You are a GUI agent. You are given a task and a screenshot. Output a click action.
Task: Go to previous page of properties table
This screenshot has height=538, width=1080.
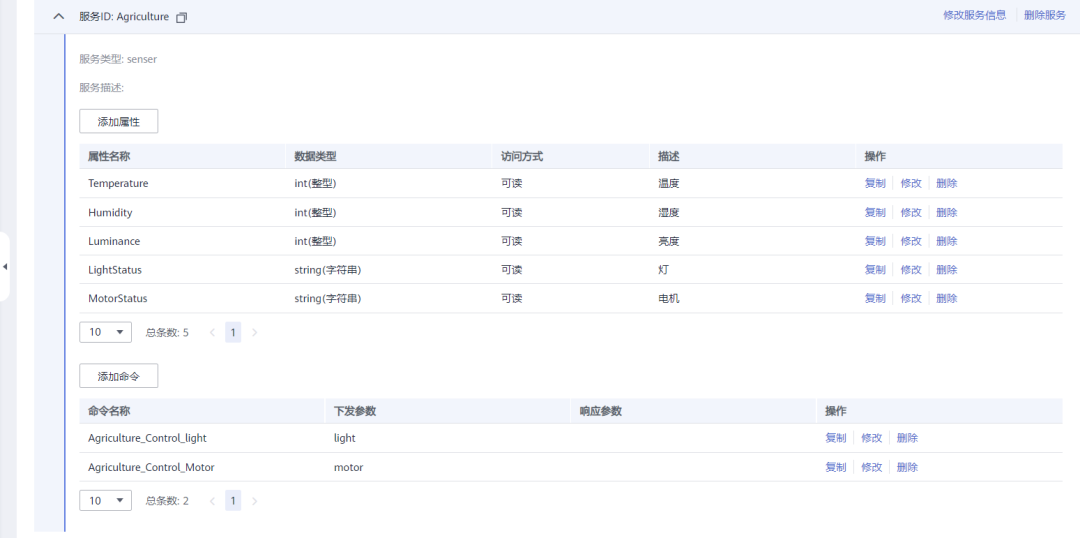[212, 332]
